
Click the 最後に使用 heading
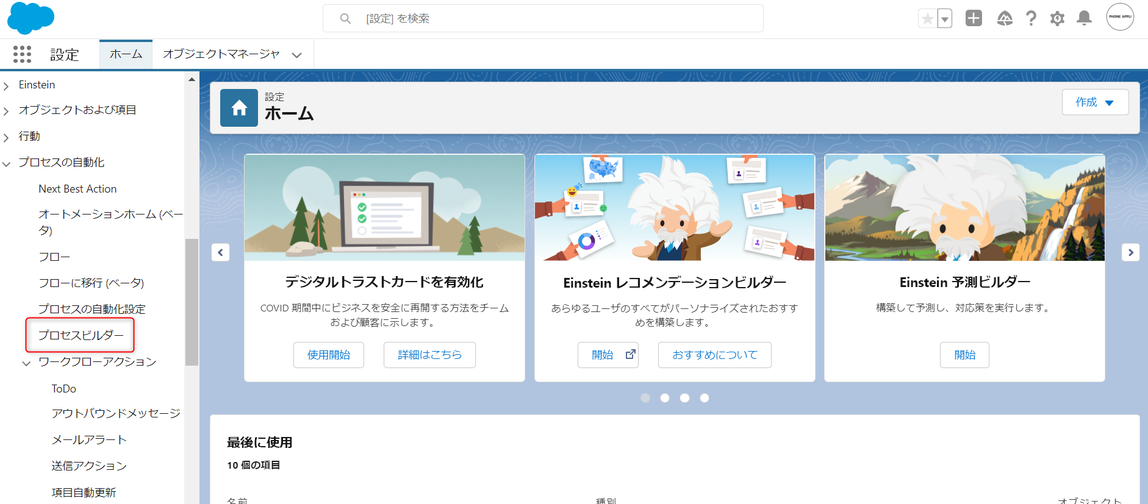260,442
